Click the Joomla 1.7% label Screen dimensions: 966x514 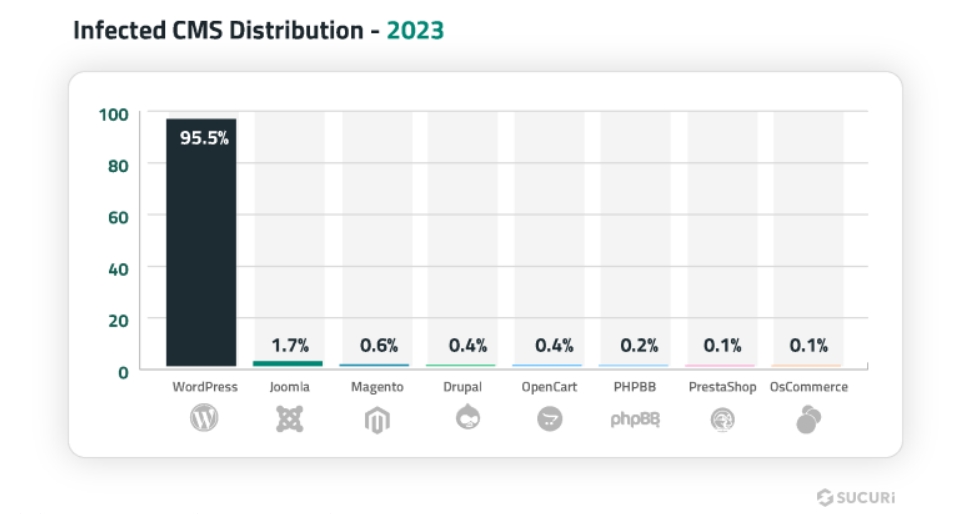click(290, 346)
